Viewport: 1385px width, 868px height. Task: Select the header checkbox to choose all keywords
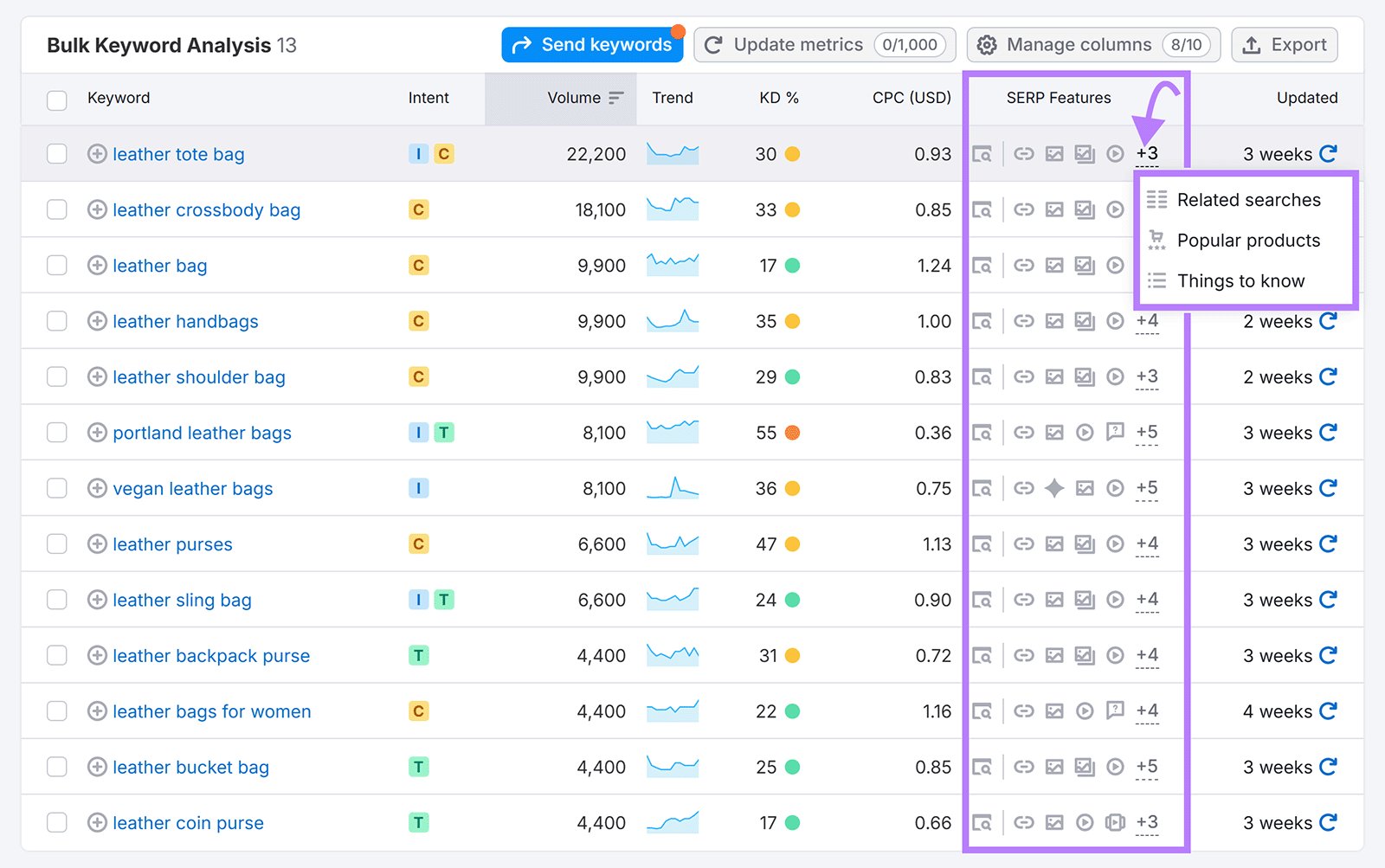click(x=56, y=100)
